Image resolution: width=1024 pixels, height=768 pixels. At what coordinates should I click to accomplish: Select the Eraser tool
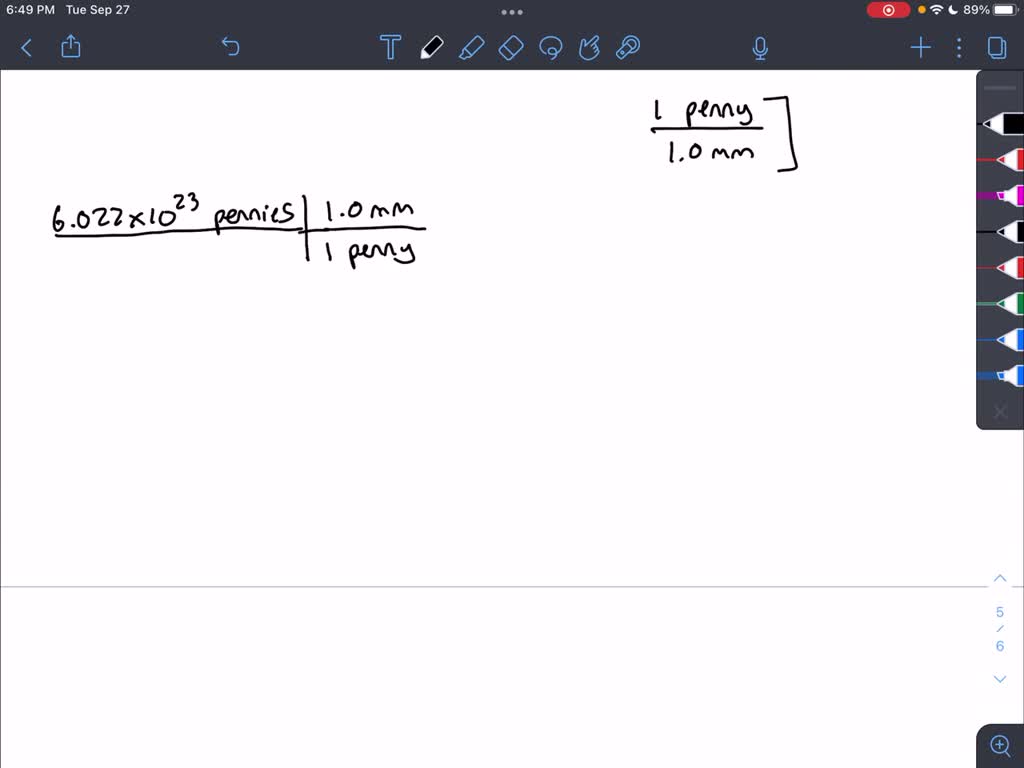pos(511,48)
